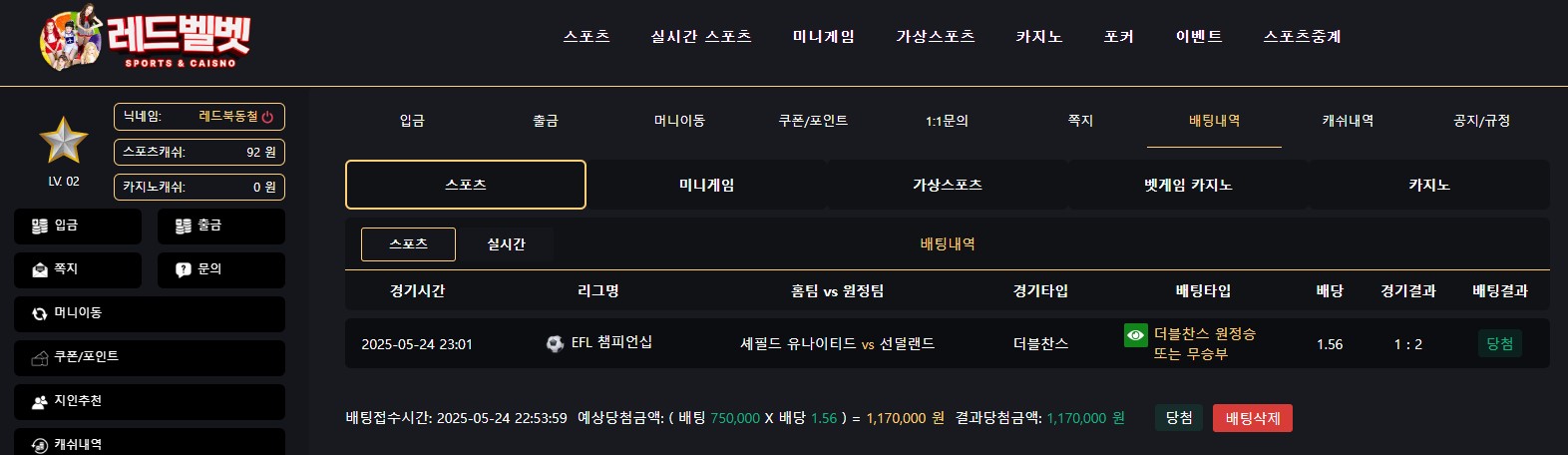
Task: Click the logout power icon beside nickname
Action: tap(267, 117)
